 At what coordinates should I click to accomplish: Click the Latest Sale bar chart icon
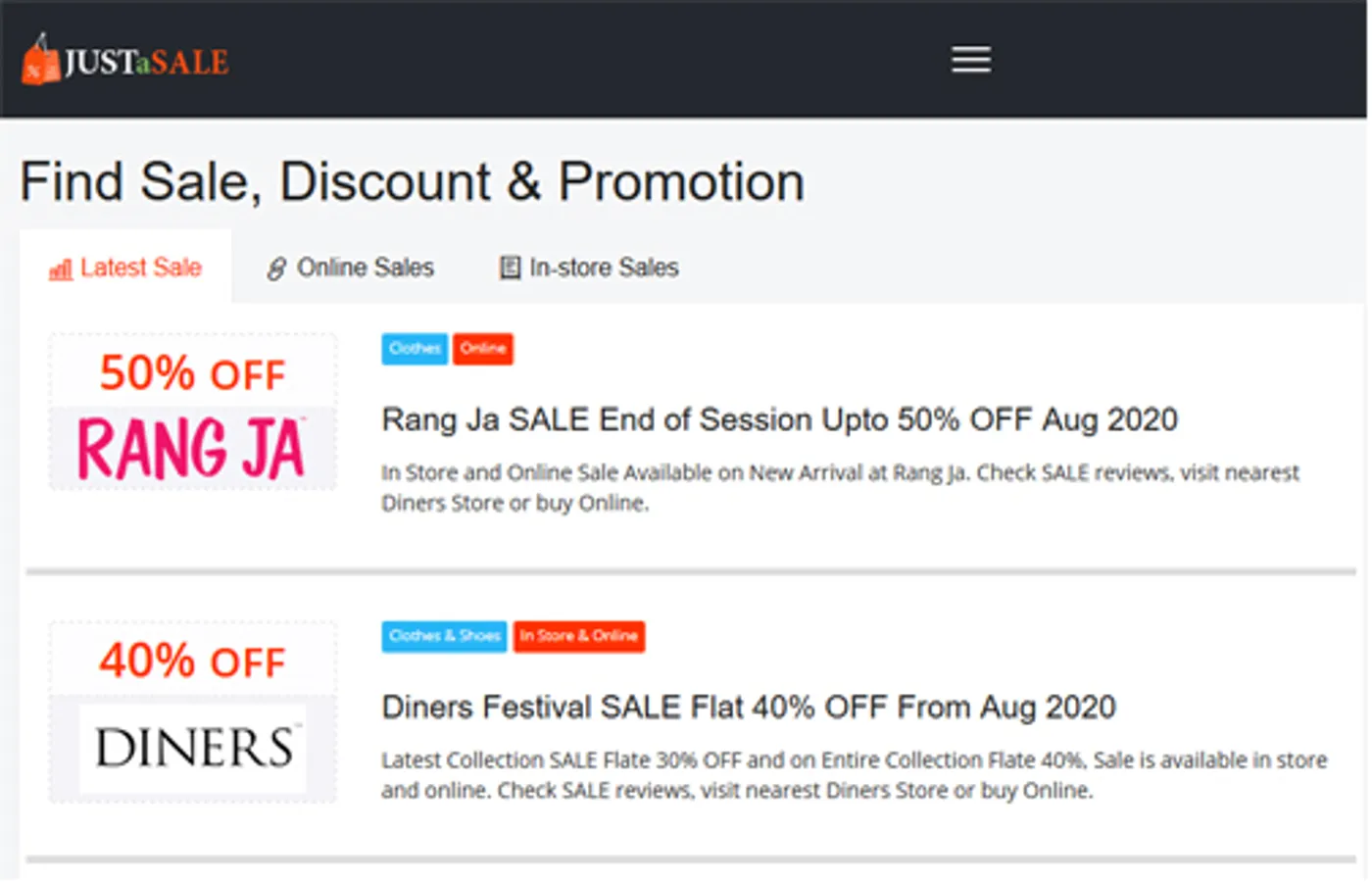pyautogui.click(x=61, y=269)
